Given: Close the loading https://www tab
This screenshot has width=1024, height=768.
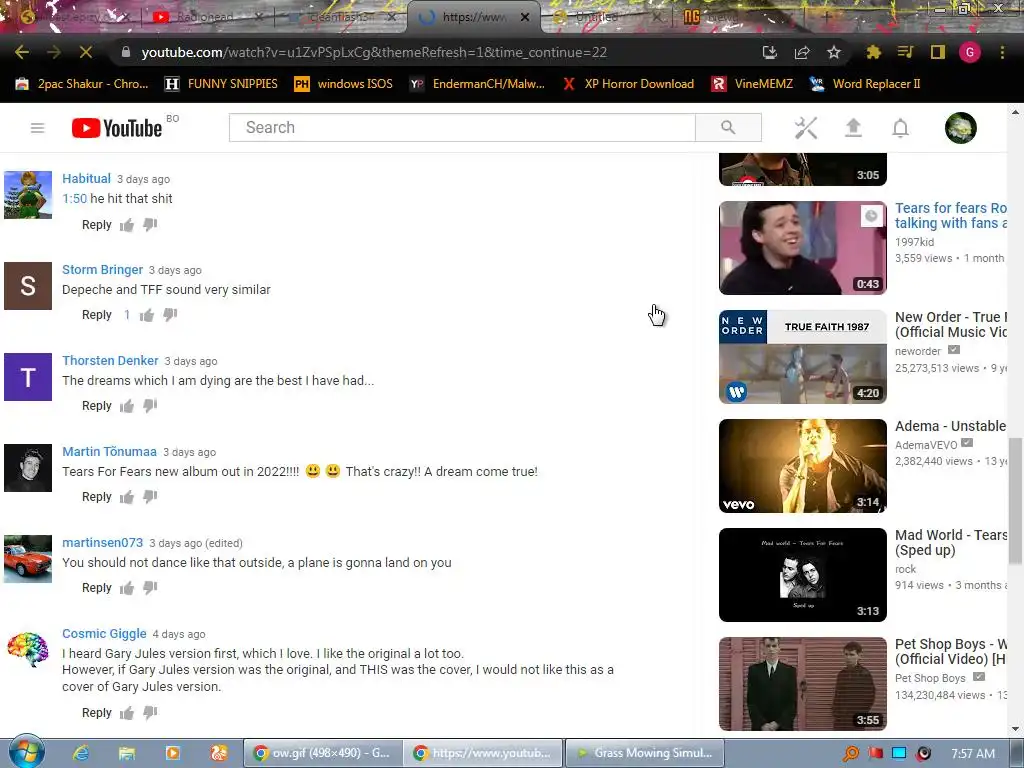Looking at the screenshot, I should [524, 17].
